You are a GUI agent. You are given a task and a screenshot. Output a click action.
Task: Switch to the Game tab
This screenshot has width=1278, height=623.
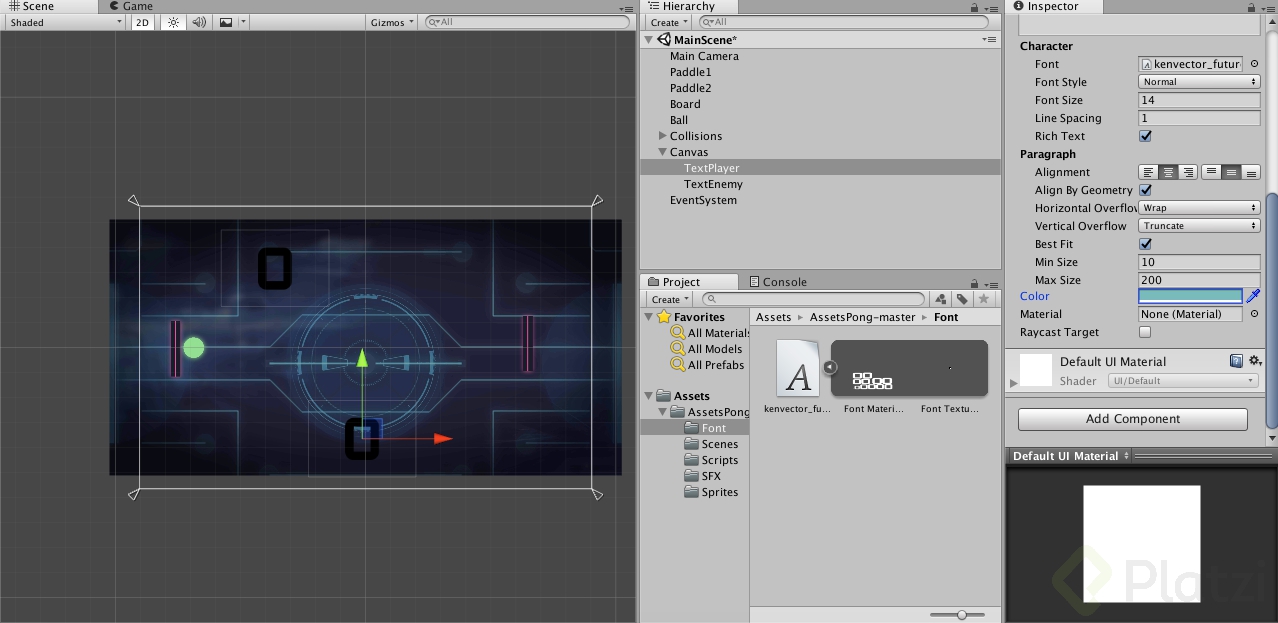[x=129, y=6]
